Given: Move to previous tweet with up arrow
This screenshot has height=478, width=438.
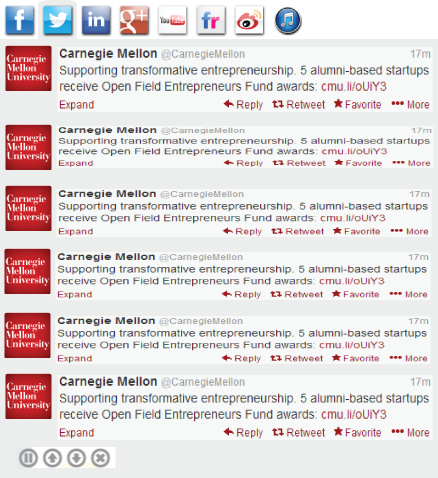Looking at the screenshot, I should pos(52,458).
